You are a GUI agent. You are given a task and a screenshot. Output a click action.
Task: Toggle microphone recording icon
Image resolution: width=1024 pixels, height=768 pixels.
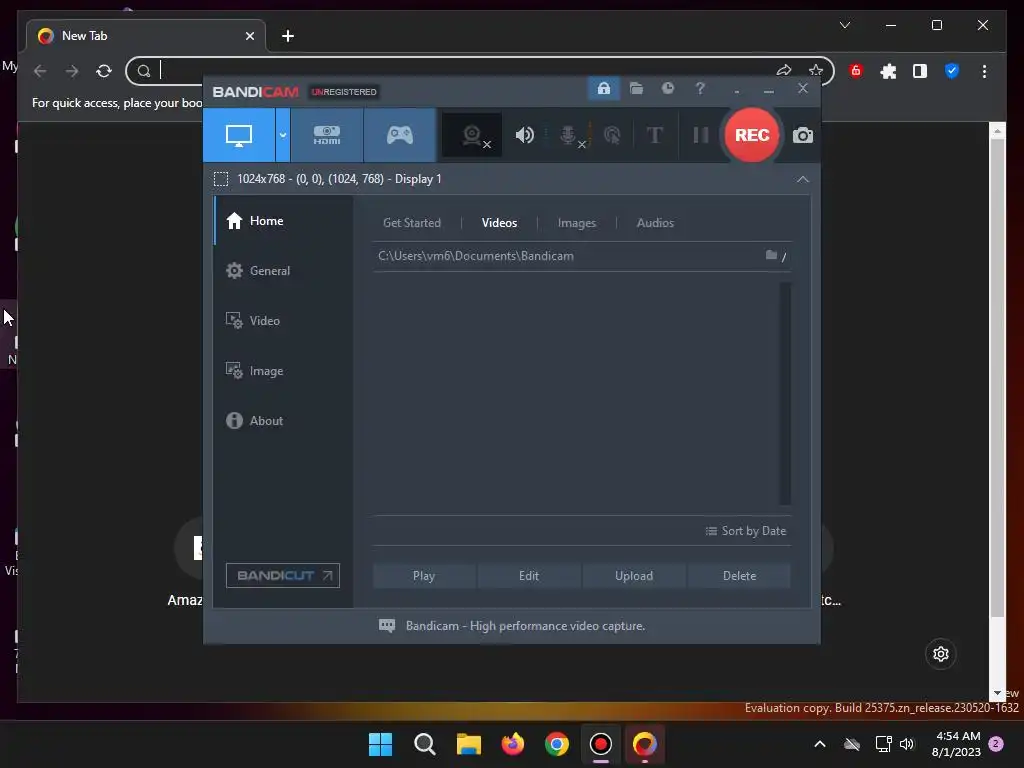point(569,135)
